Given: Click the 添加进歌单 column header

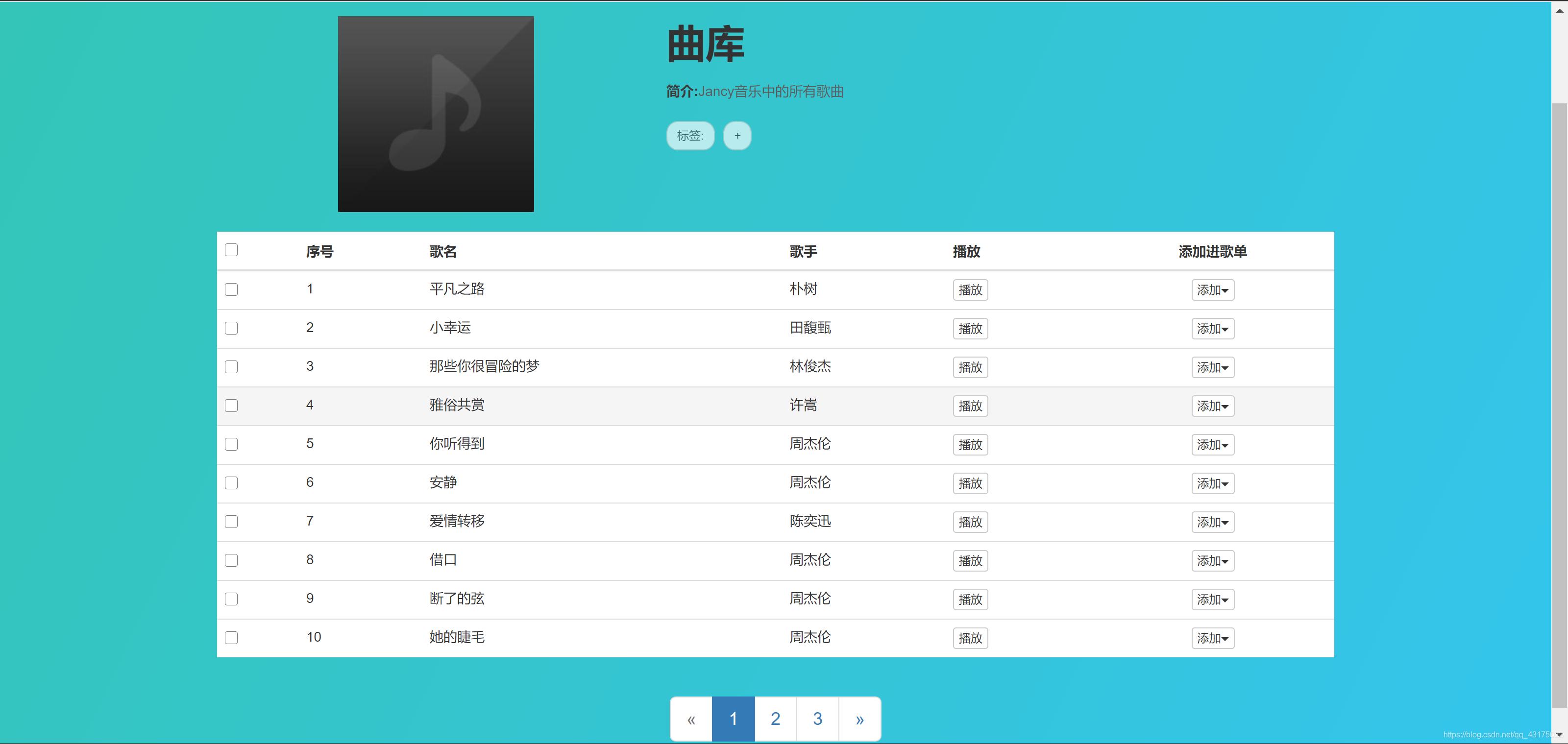Looking at the screenshot, I should click(1213, 251).
